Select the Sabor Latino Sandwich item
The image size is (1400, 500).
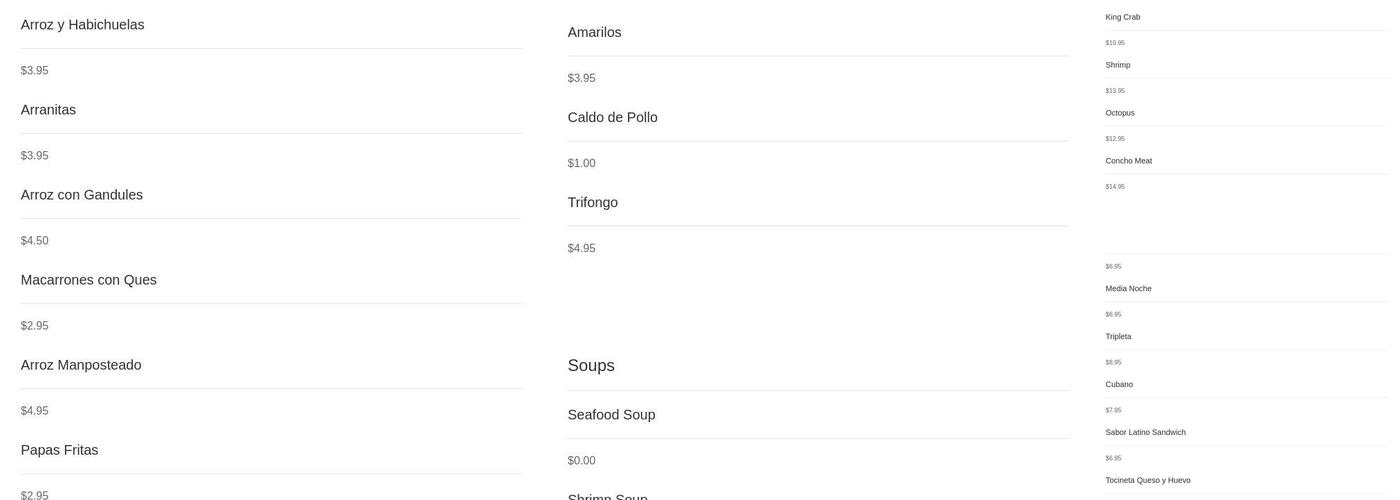click(1145, 433)
